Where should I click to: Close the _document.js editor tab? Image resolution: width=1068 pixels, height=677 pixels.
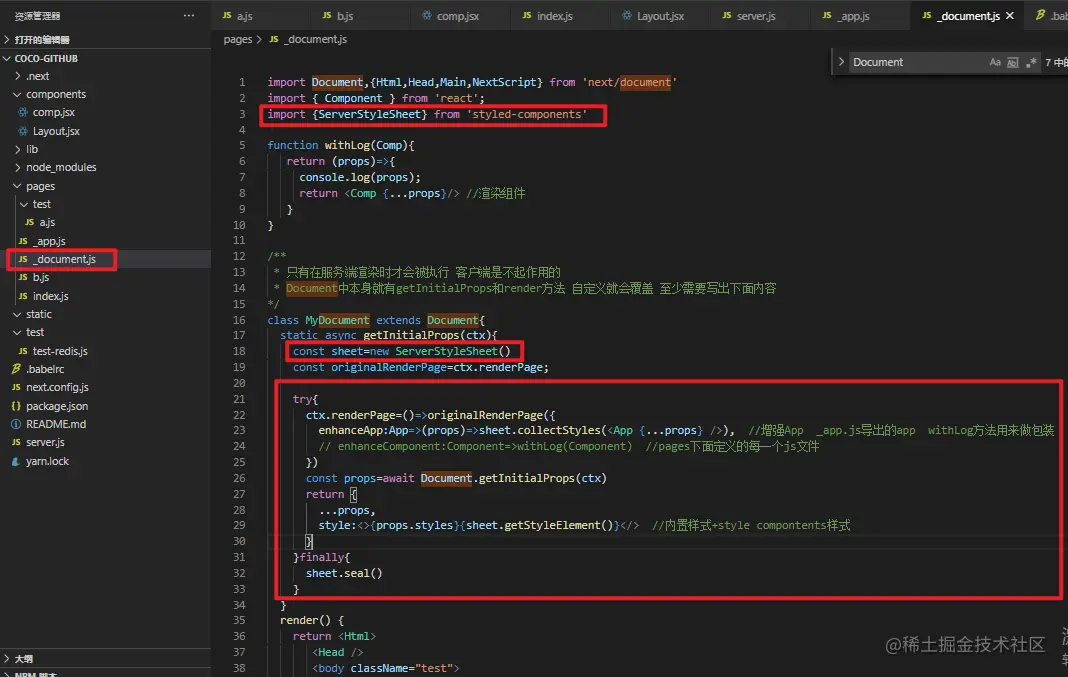coord(1009,16)
